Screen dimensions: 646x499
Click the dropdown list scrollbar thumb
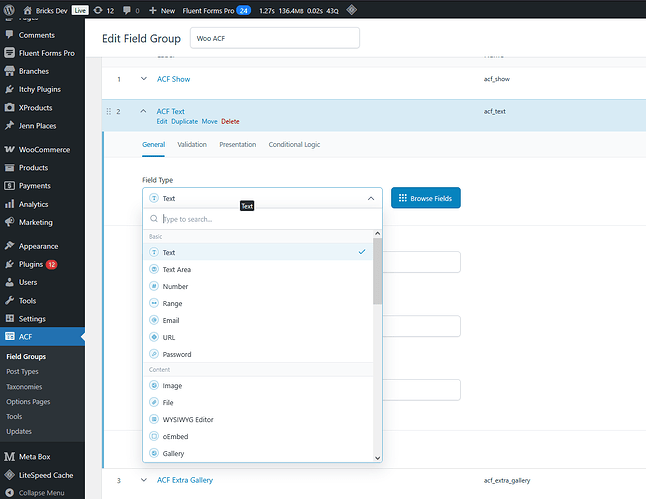click(377, 271)
